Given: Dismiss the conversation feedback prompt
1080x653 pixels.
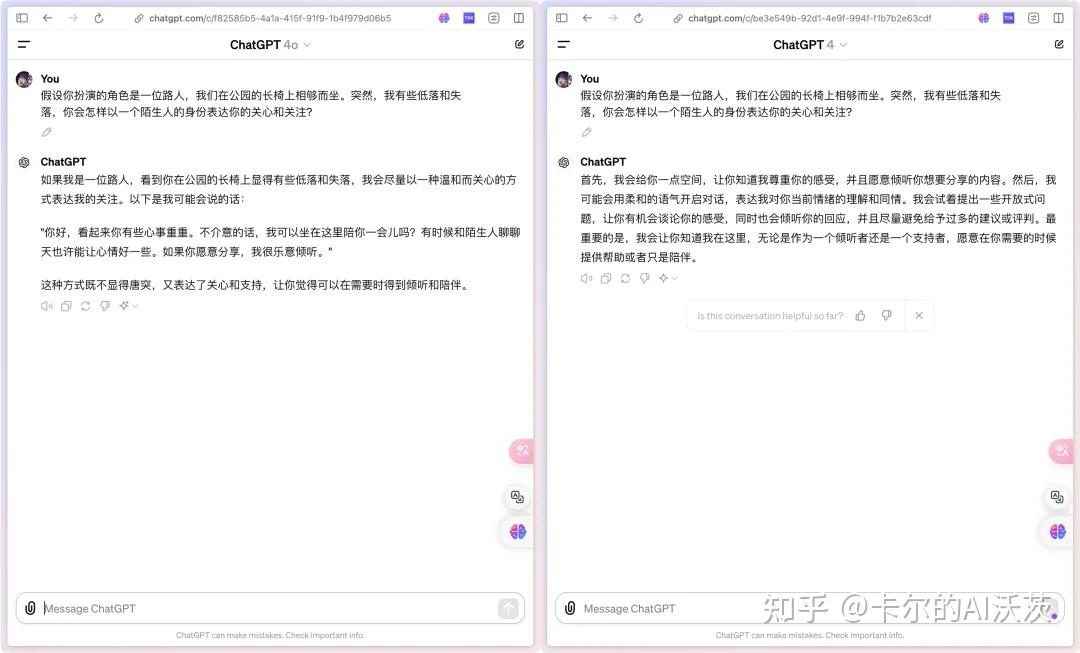Looking at the screenshot, I should coord(919,314).
